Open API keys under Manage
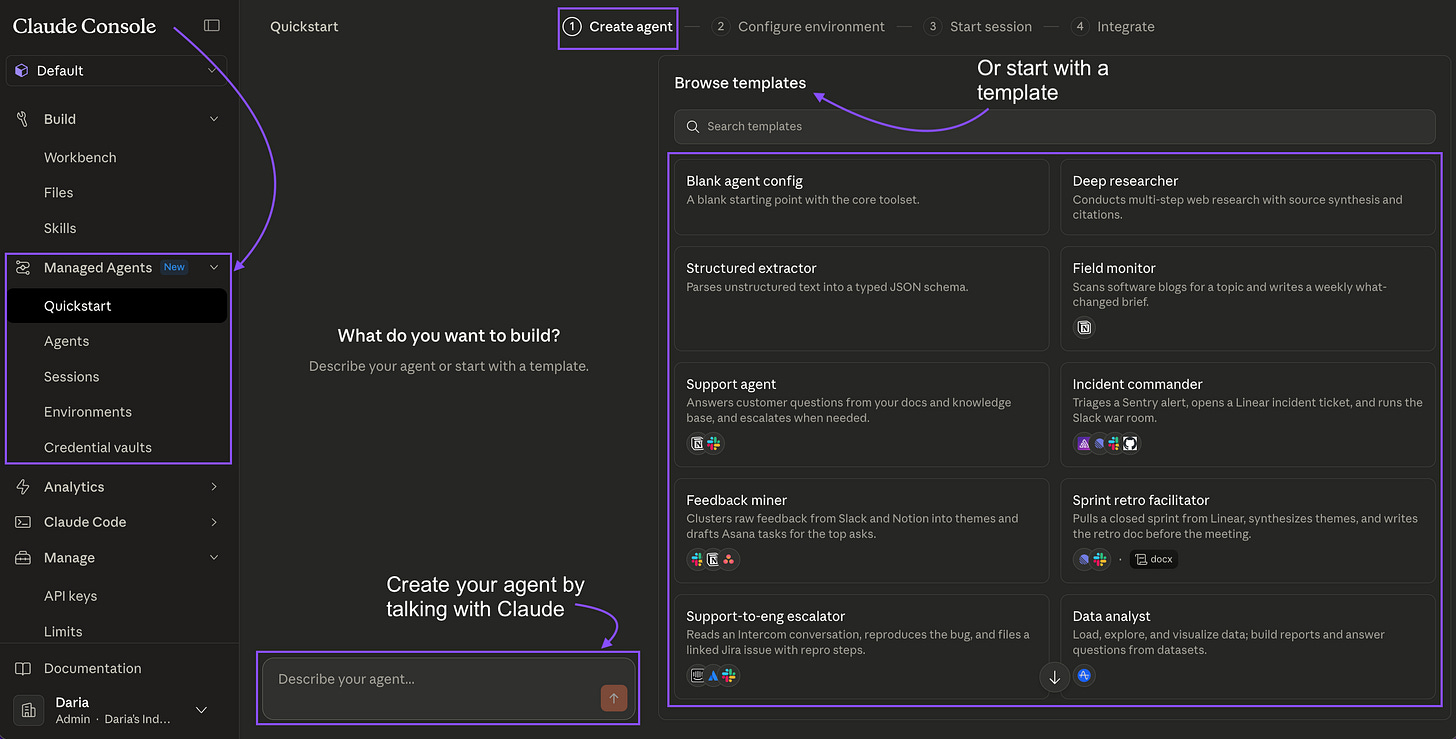Screen dimensions: 1456x739 70,596
